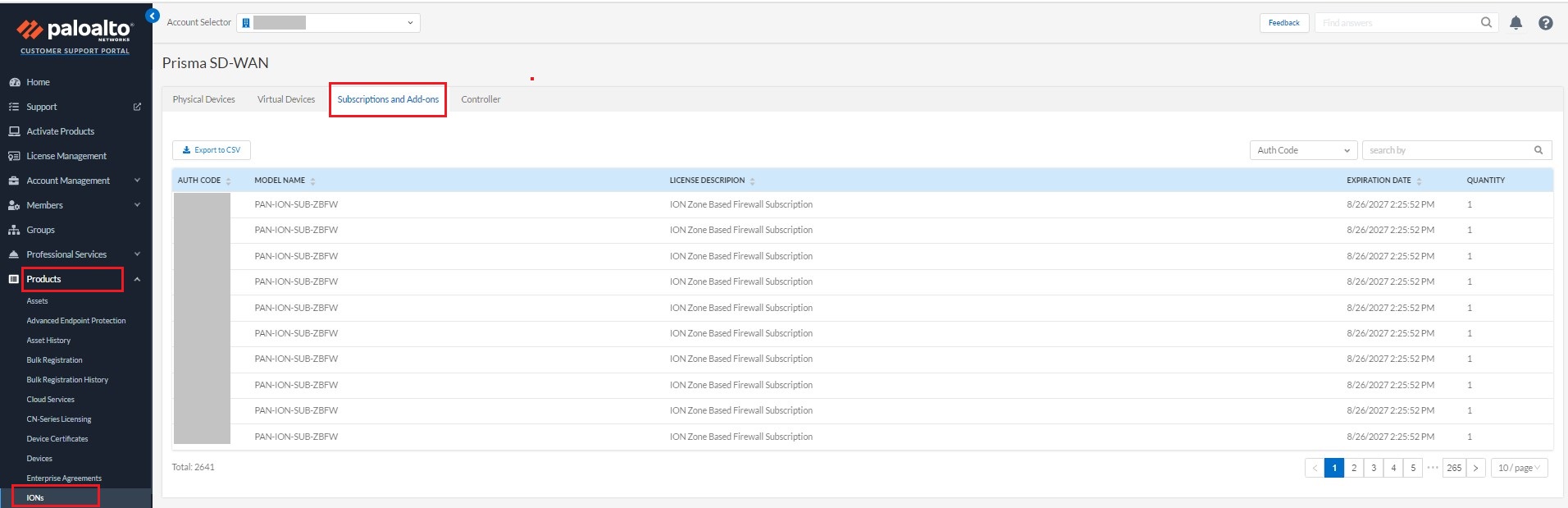Open Advanced Endpoint Protection
The image size is (1568, 508).
pos(76,321)
